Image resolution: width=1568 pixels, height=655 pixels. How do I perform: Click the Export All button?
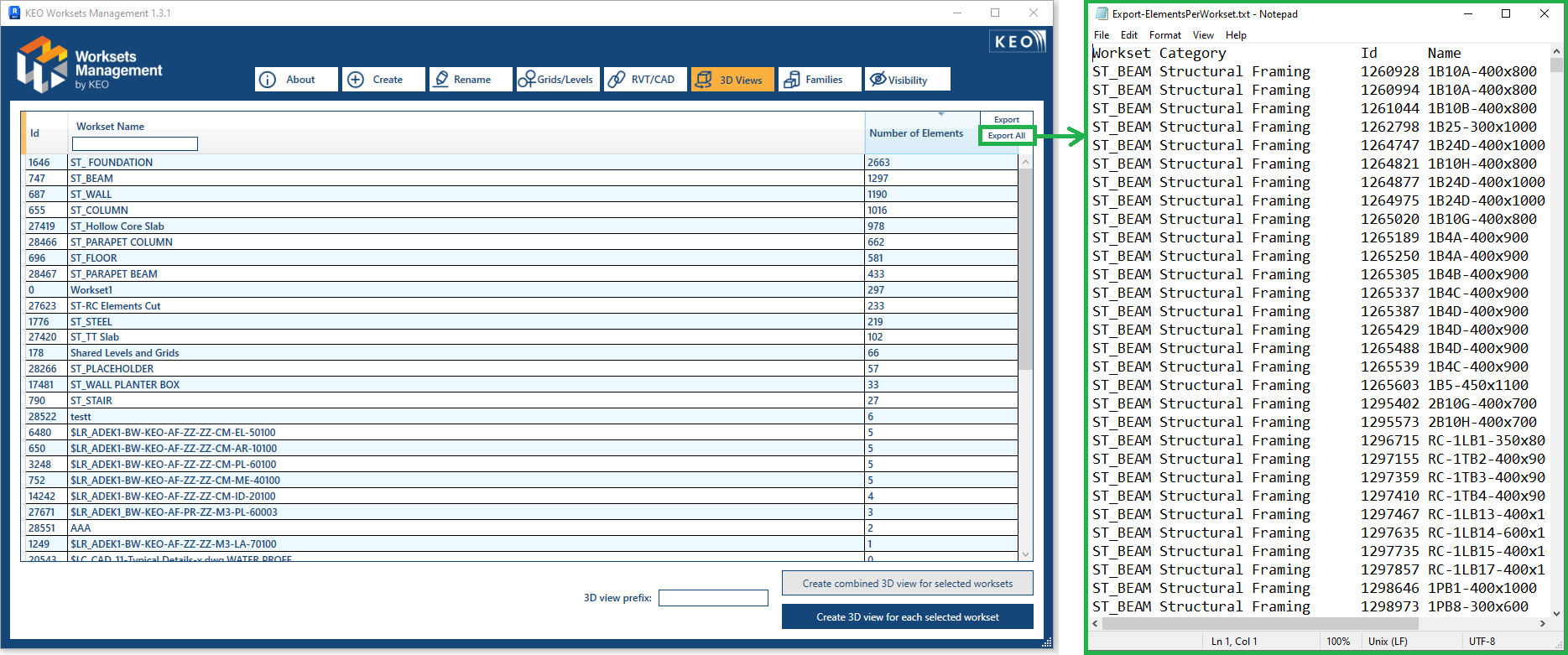(1007, 136)
